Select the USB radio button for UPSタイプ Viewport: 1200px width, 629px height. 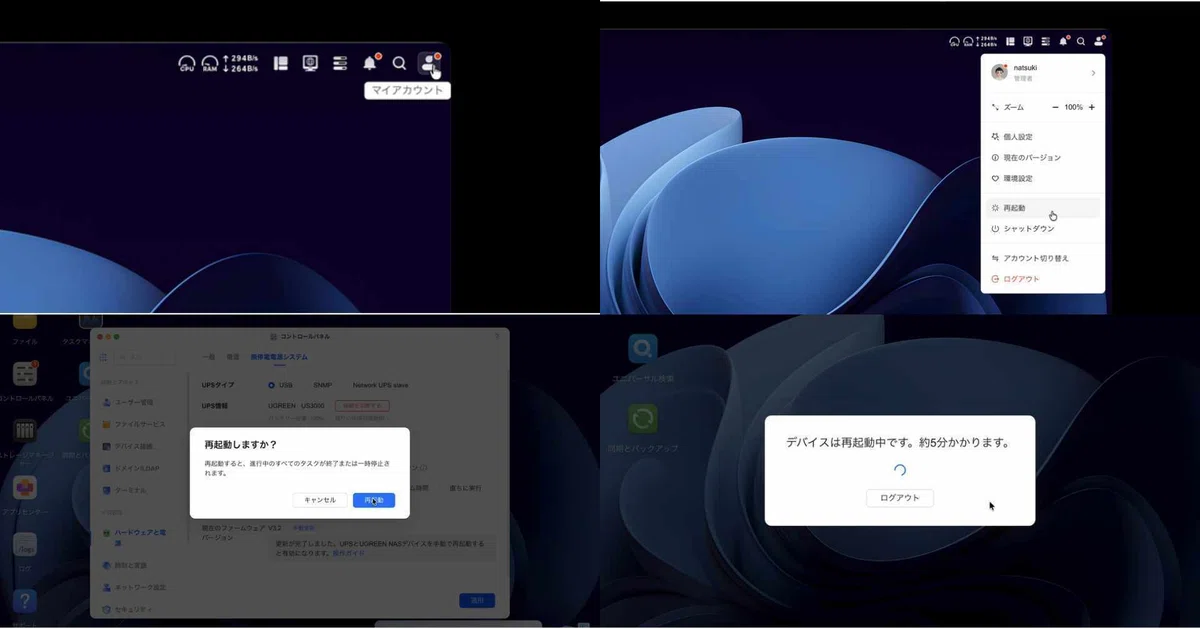tap(271, 385)
